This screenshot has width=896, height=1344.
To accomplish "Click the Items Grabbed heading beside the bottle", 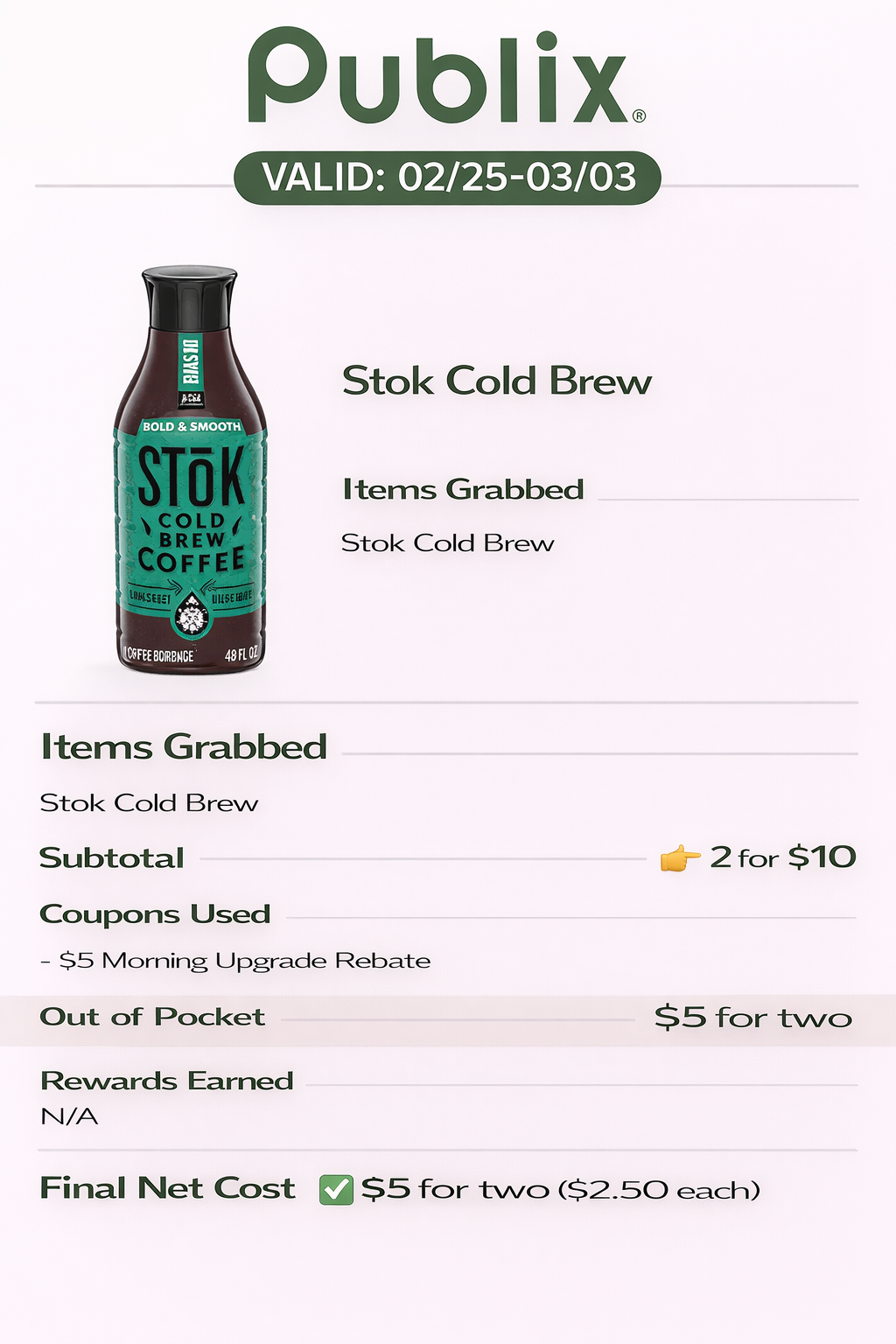I will (463, 489).
